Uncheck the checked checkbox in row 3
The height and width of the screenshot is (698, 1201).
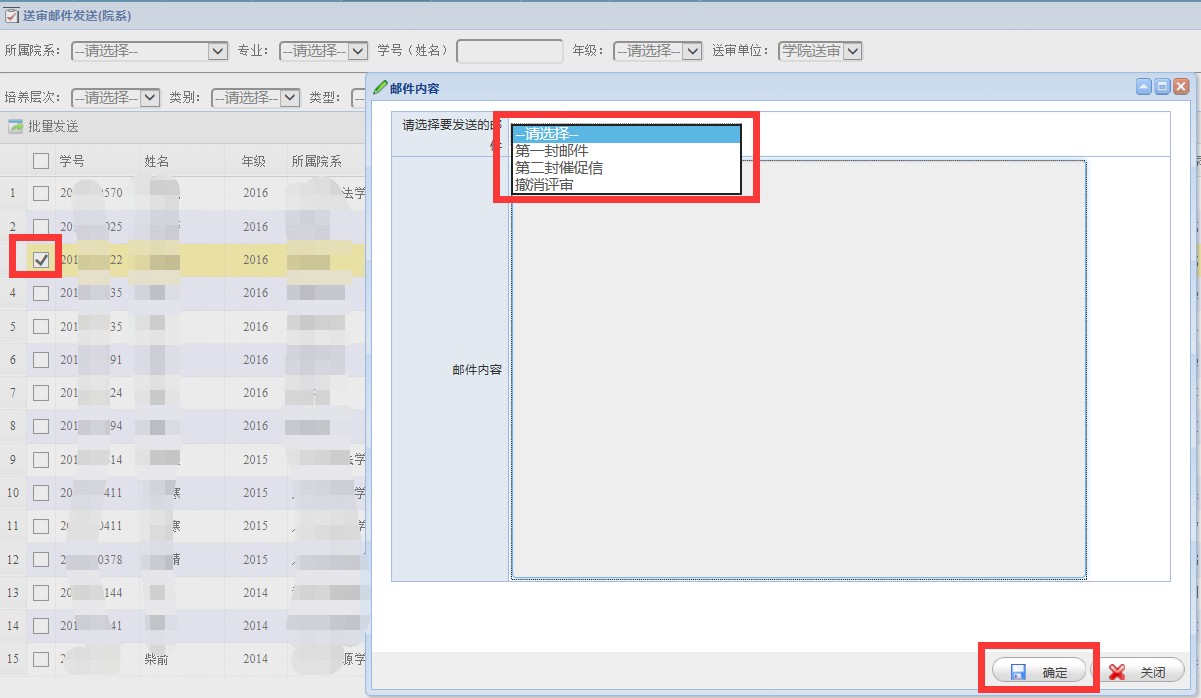click(41, 260)
